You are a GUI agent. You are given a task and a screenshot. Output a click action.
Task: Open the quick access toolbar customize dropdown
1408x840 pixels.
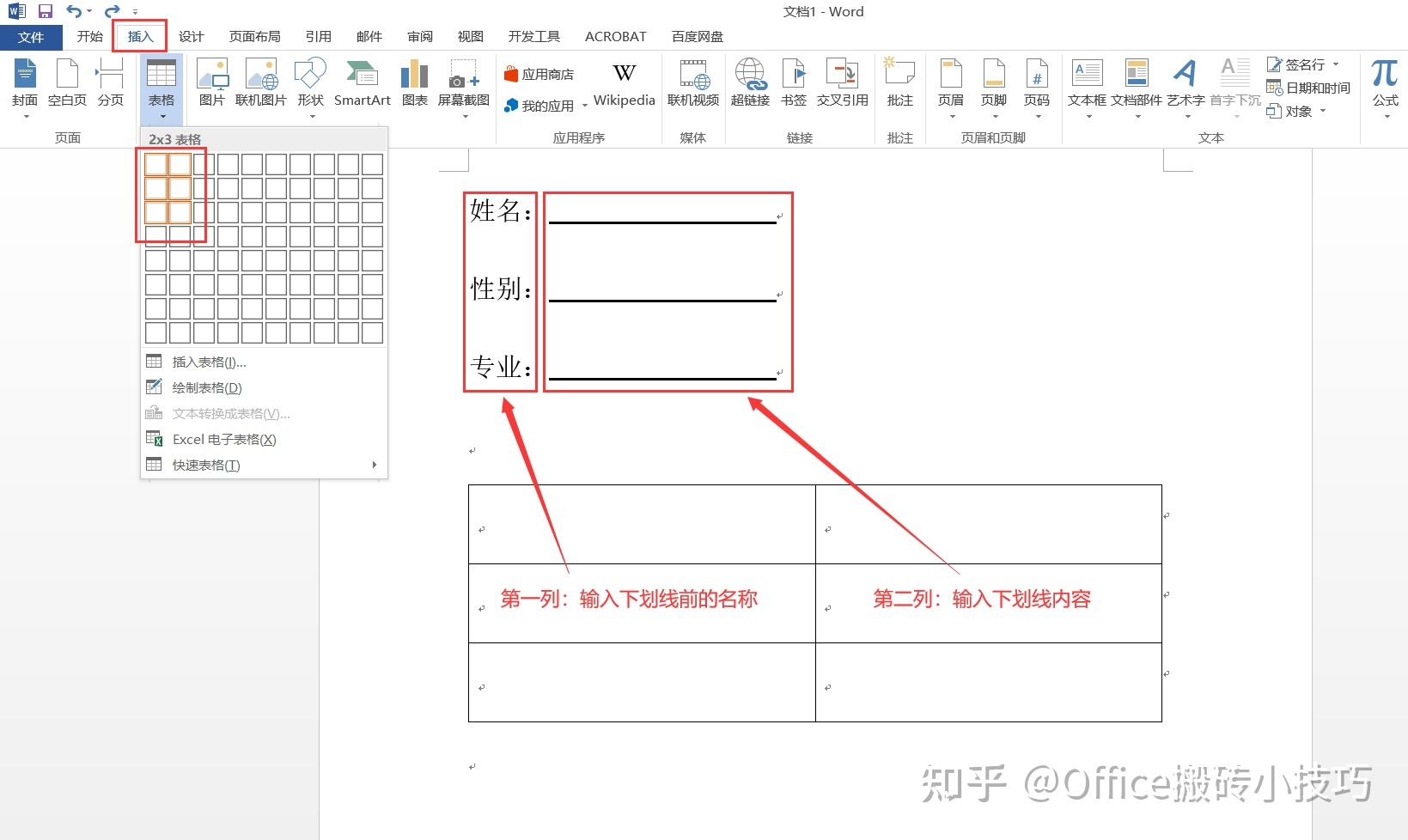click(x=136, y=12)
